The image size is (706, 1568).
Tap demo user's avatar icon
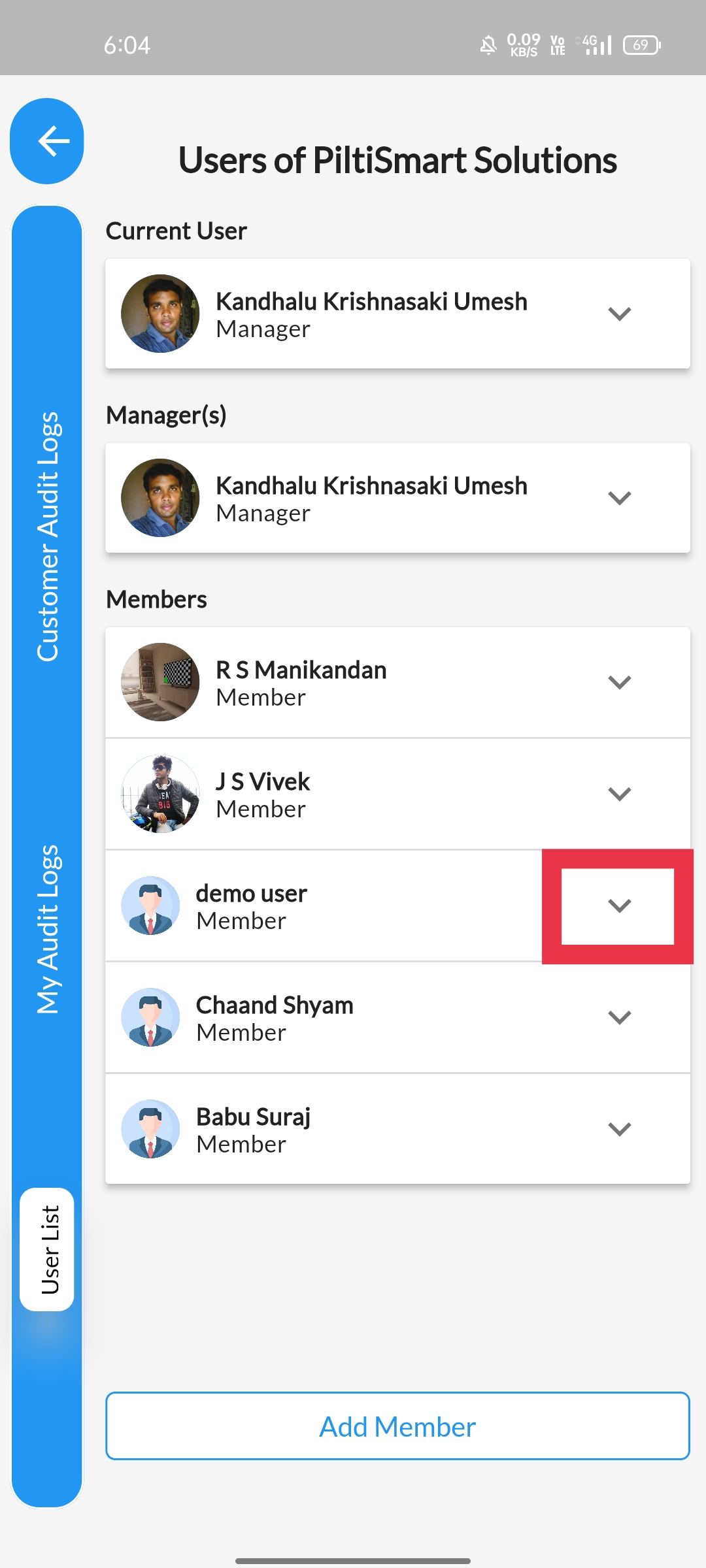click(150, 906)
